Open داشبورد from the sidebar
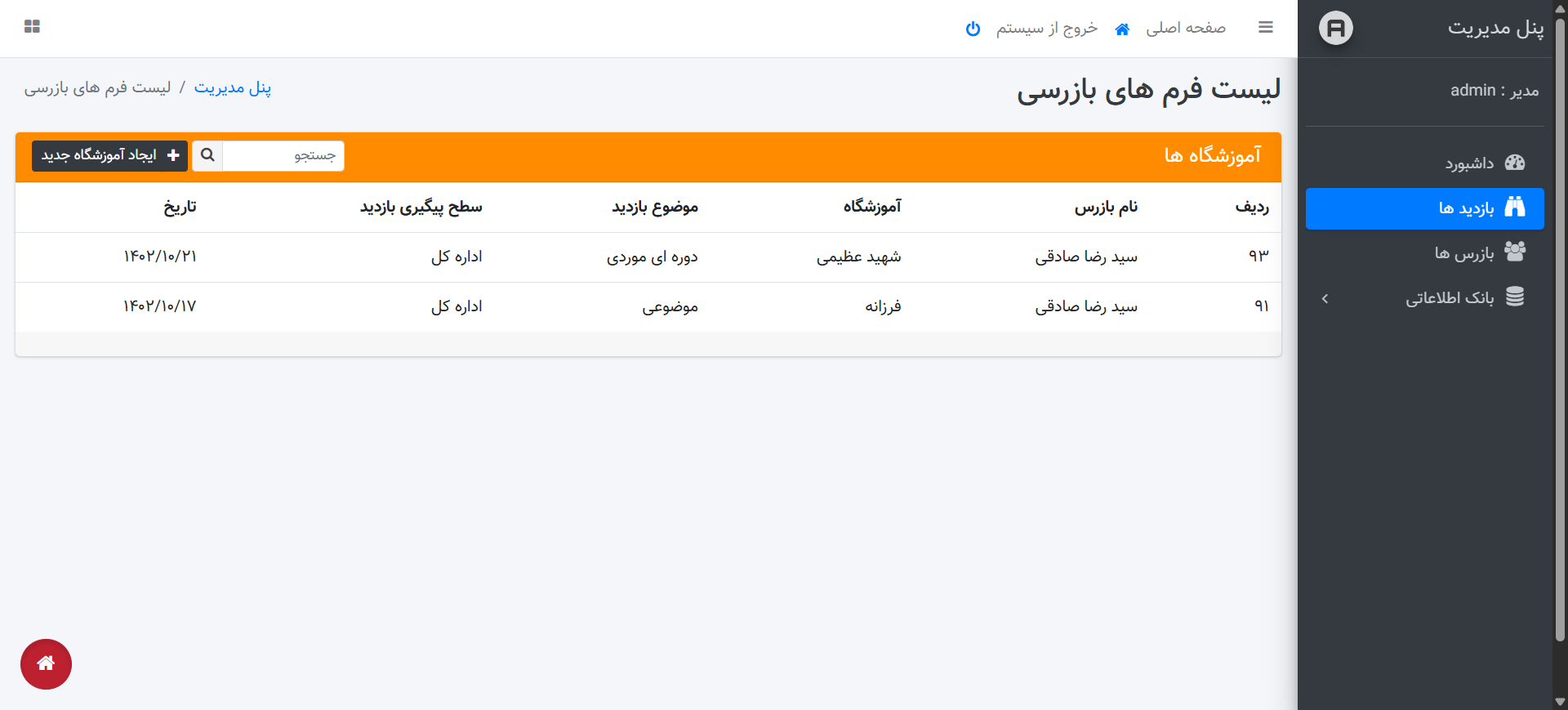 [1469, 163]
